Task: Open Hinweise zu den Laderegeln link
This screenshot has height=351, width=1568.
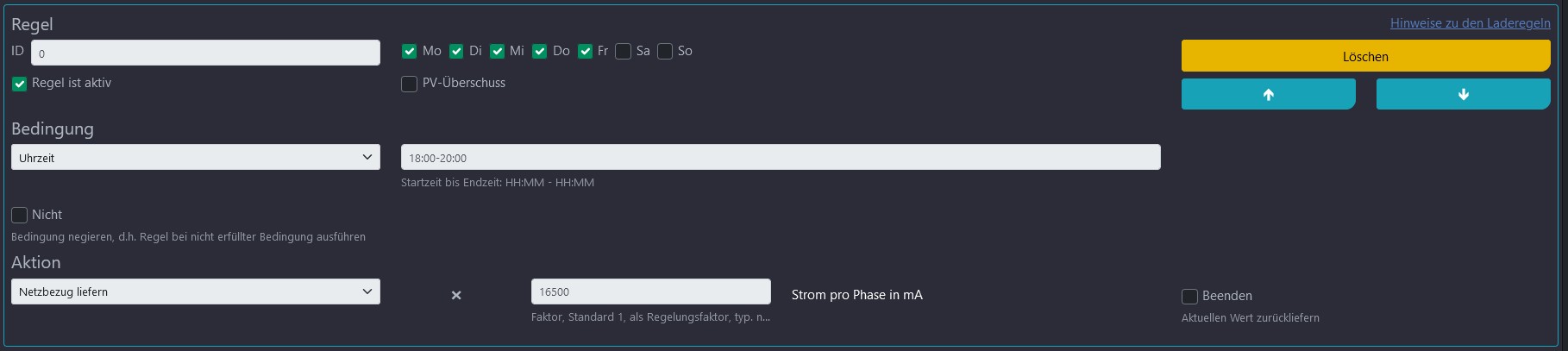Action: 1471,23
